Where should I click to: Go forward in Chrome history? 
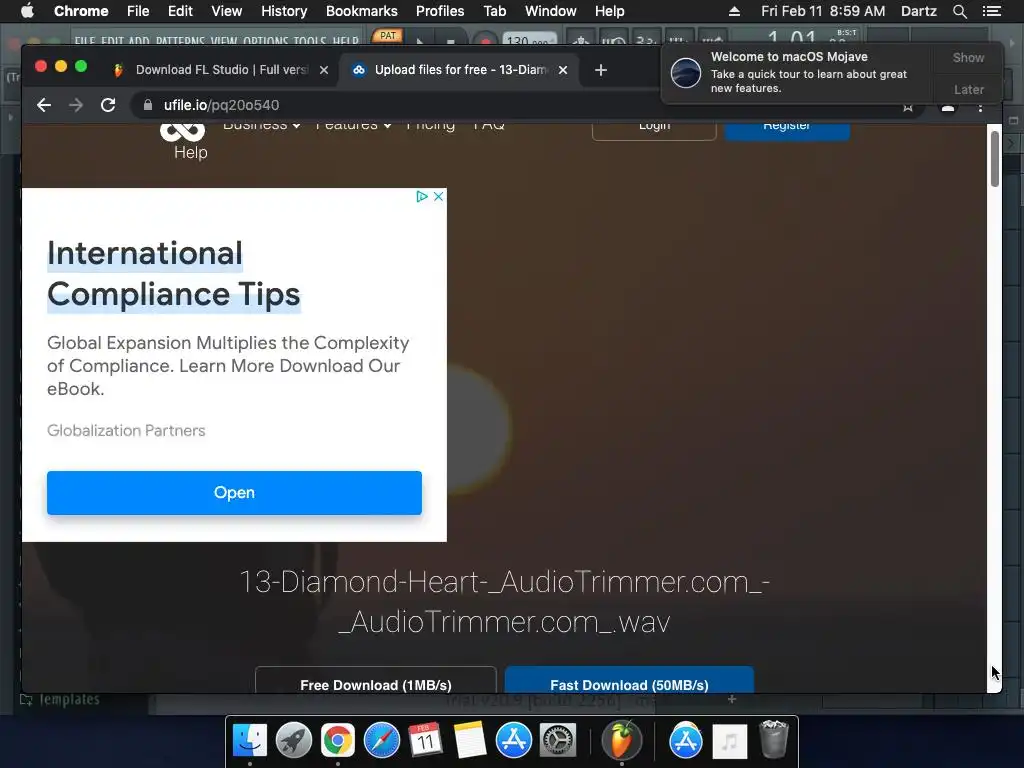click(x=76, y=105)
